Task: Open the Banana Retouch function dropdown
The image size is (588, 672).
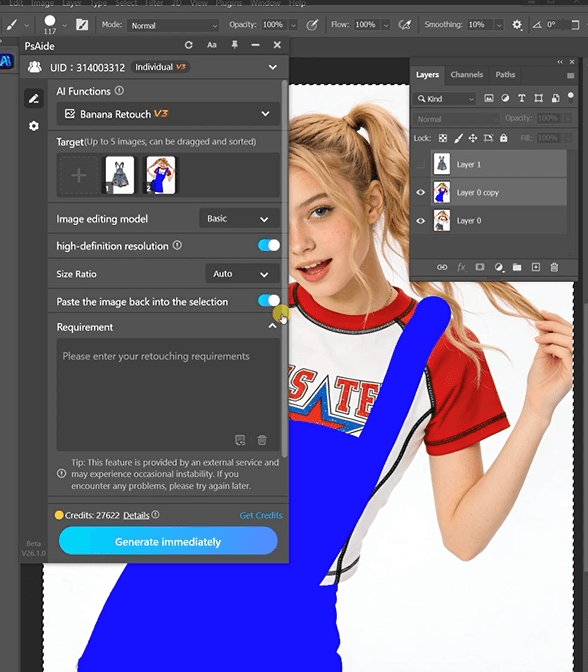Action: [168, 114]
